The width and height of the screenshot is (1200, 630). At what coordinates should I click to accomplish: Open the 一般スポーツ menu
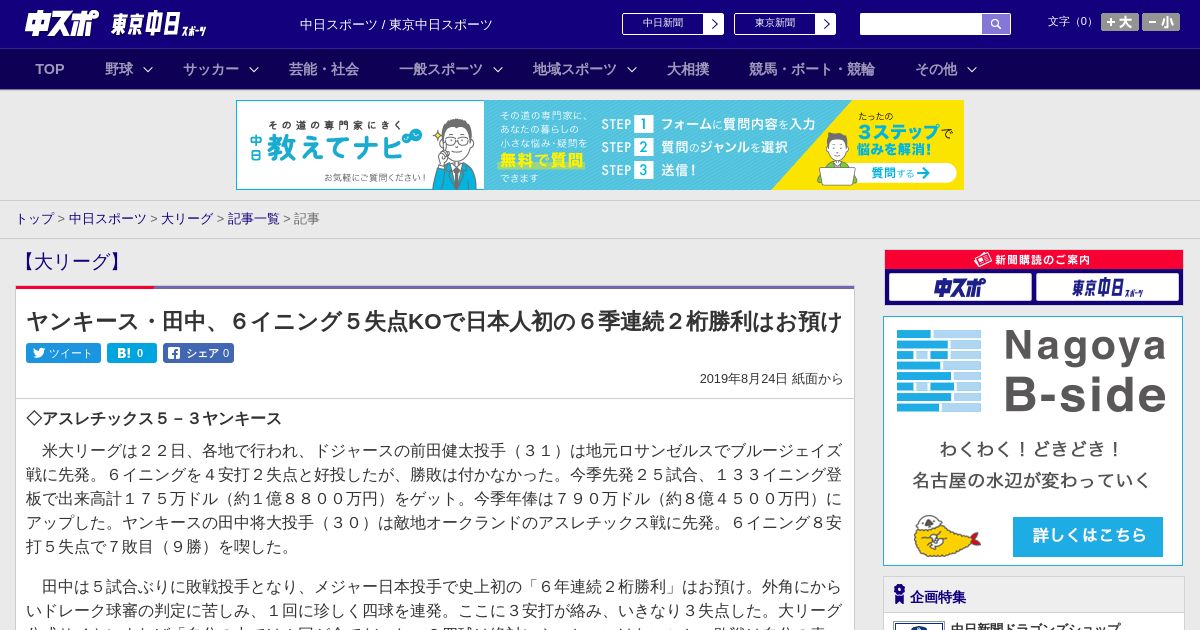[441, 69]
